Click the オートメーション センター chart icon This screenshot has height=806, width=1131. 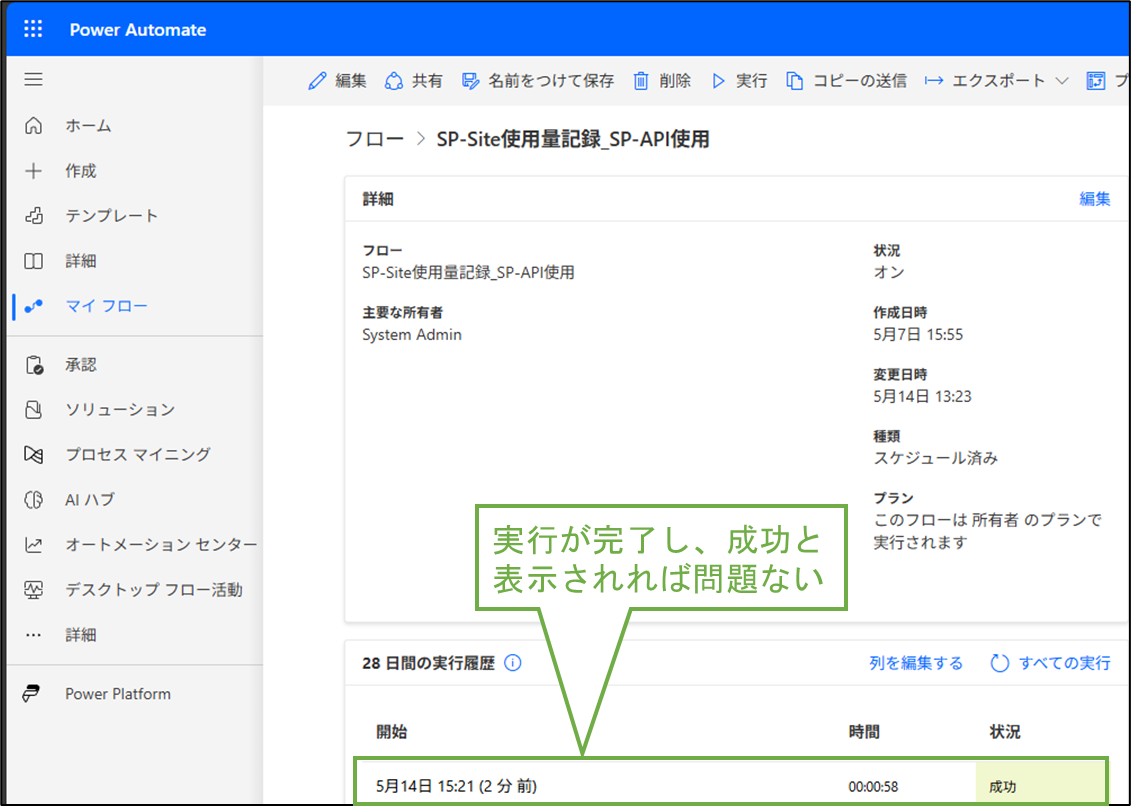coord(33,545)
